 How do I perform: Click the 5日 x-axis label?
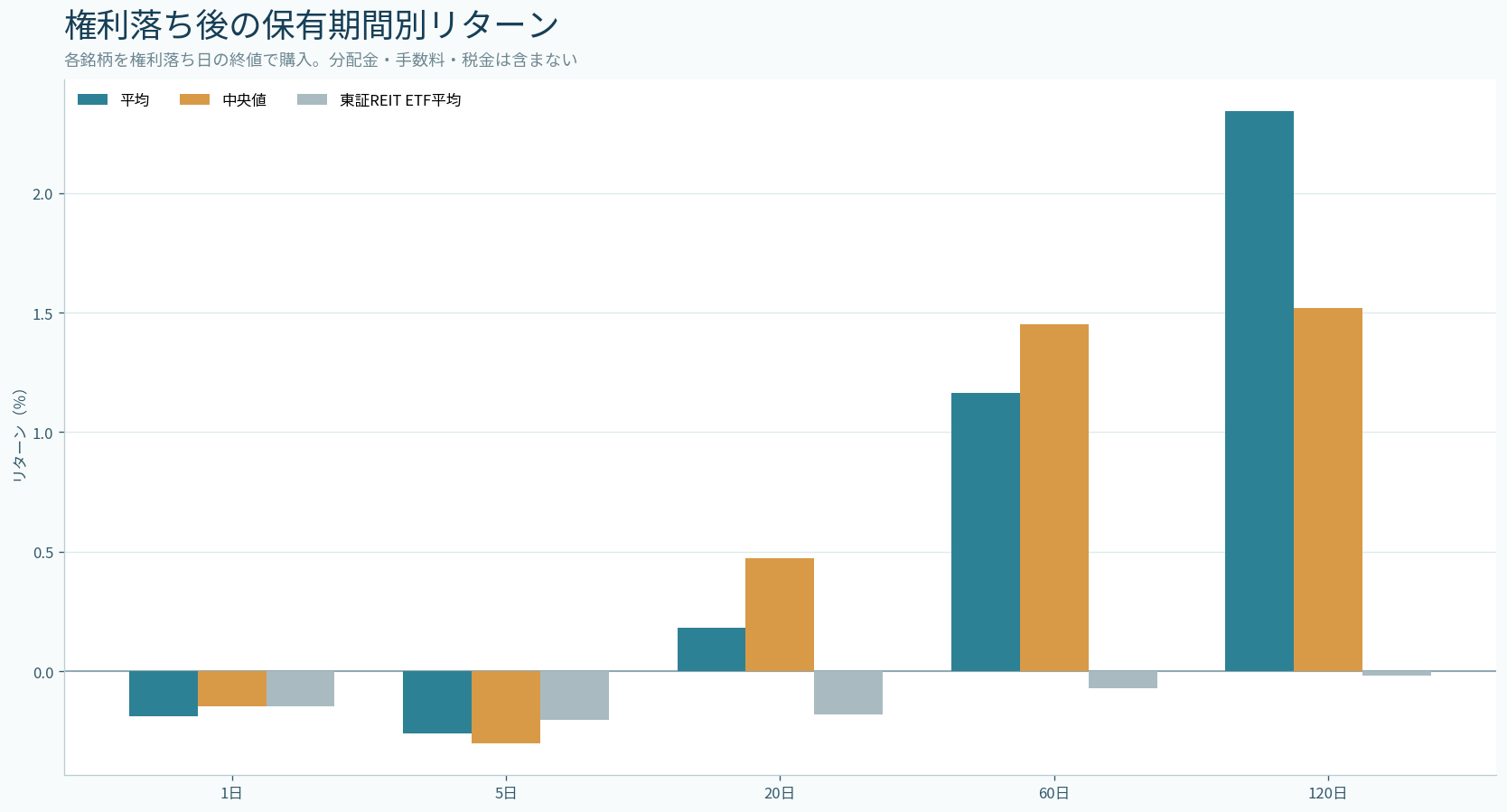click(506, 793)
